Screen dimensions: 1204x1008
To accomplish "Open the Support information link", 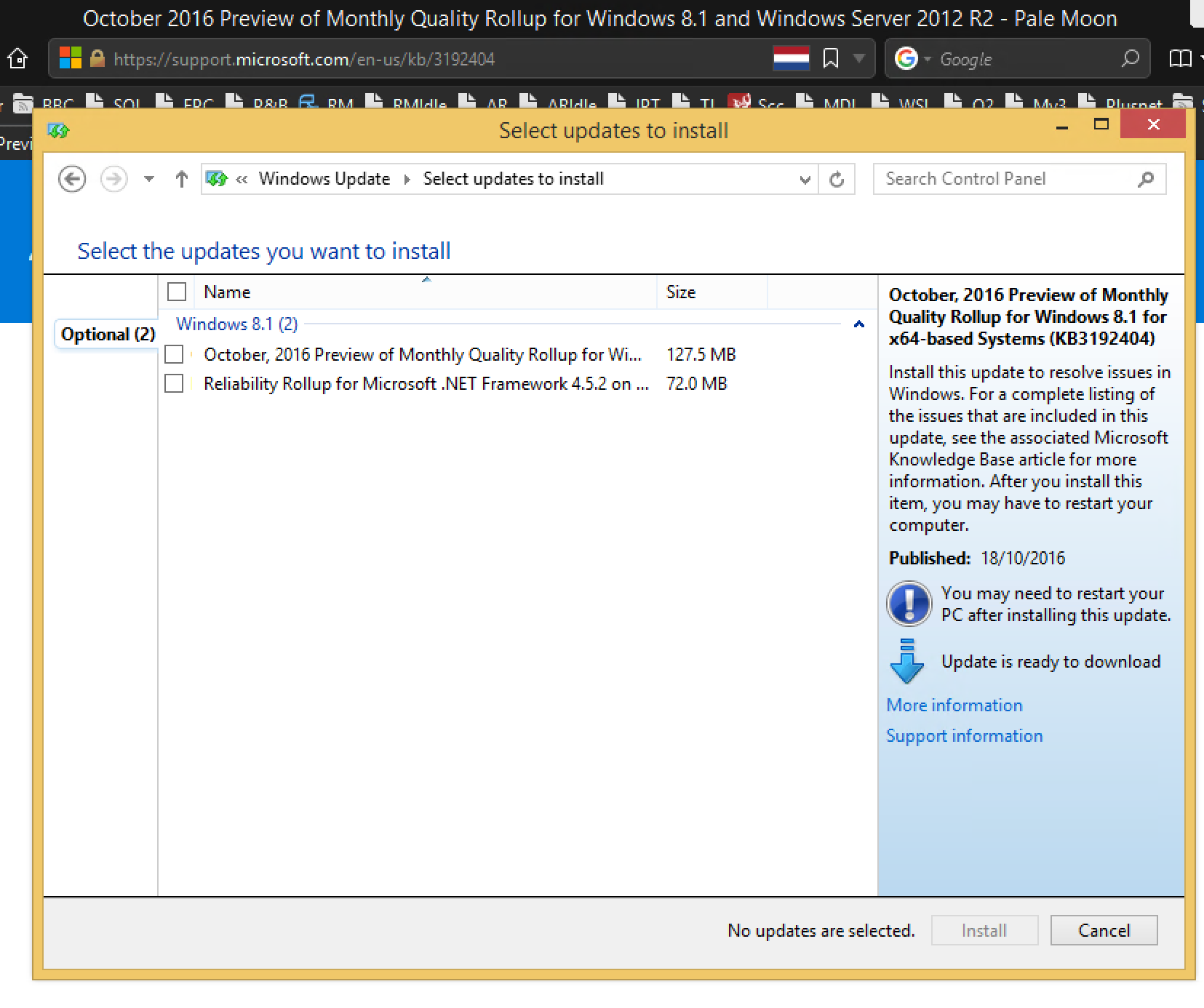I will pos(965,736).
